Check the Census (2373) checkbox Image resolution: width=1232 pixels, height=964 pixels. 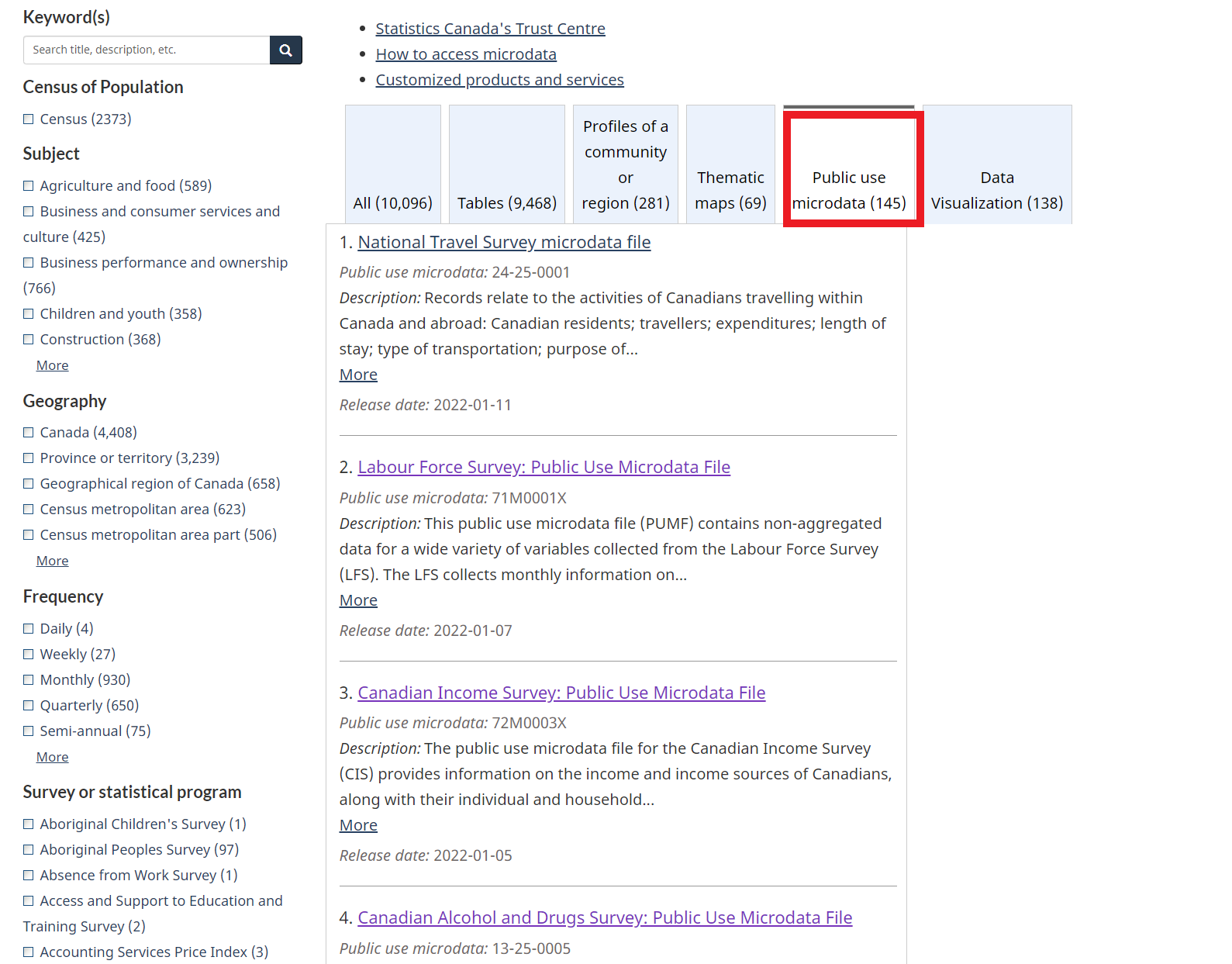[29, 119]
